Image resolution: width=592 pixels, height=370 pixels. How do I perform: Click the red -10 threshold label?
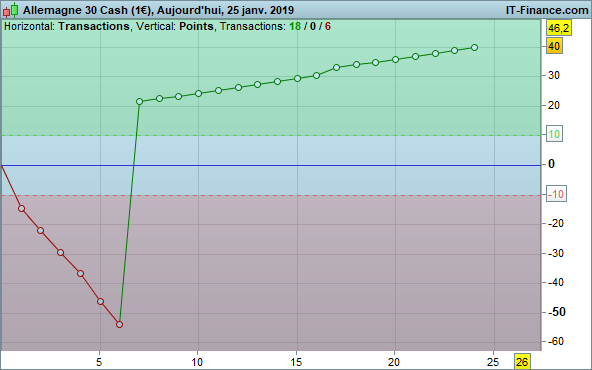(x=556, y=194)
